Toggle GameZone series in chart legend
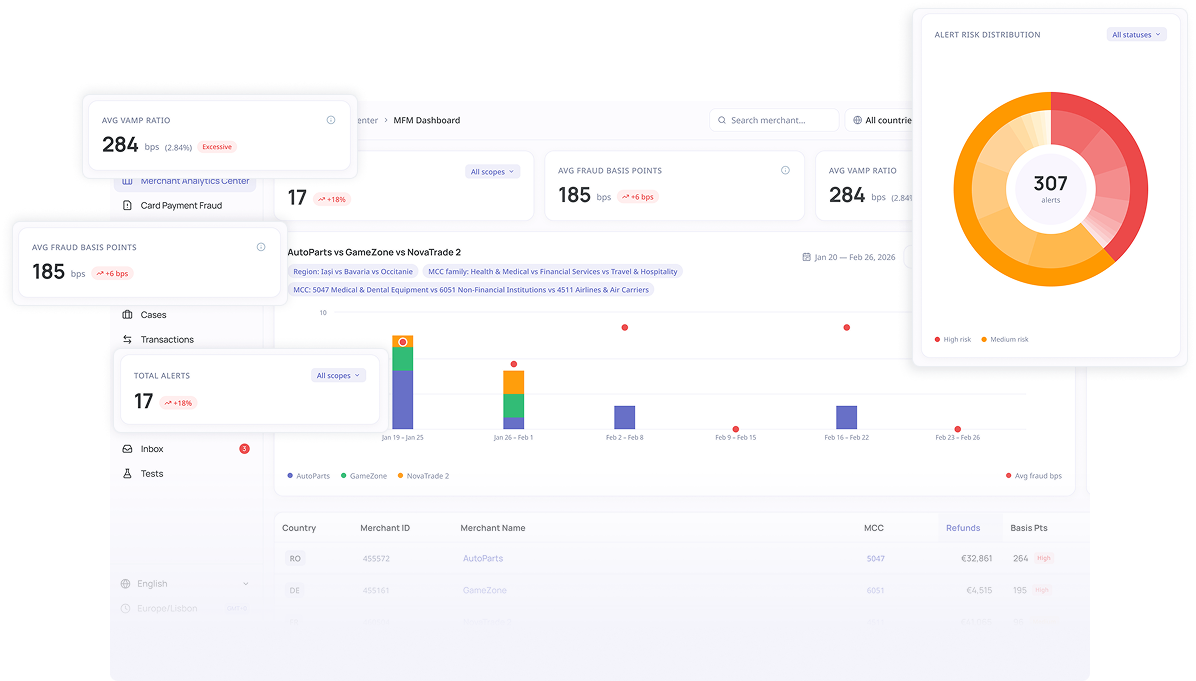 (x=364, y=476)
